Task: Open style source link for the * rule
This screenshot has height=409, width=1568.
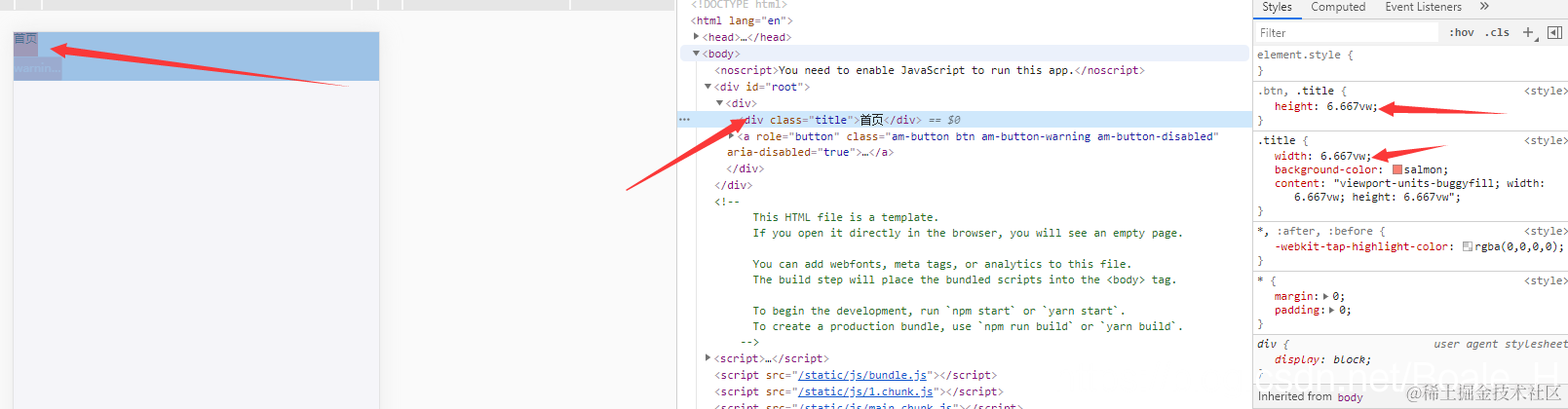Action: click(x=1546, y=280)
